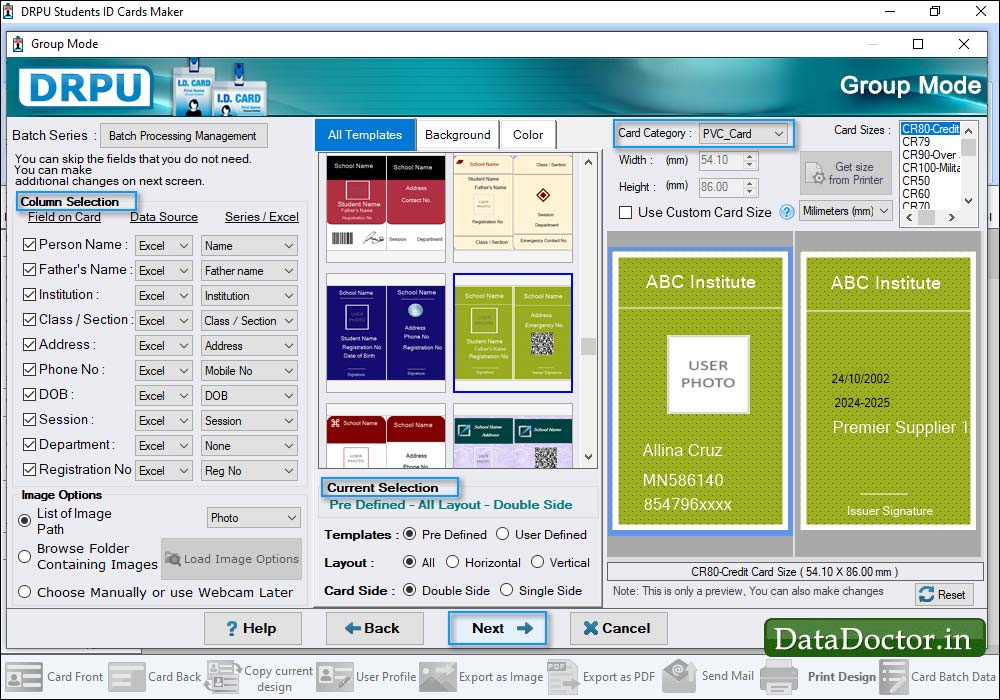Toggle the Address checkbox
The height and width of the screenshot is (700, 1000).
pyautogui.click(x=29, y=344)
